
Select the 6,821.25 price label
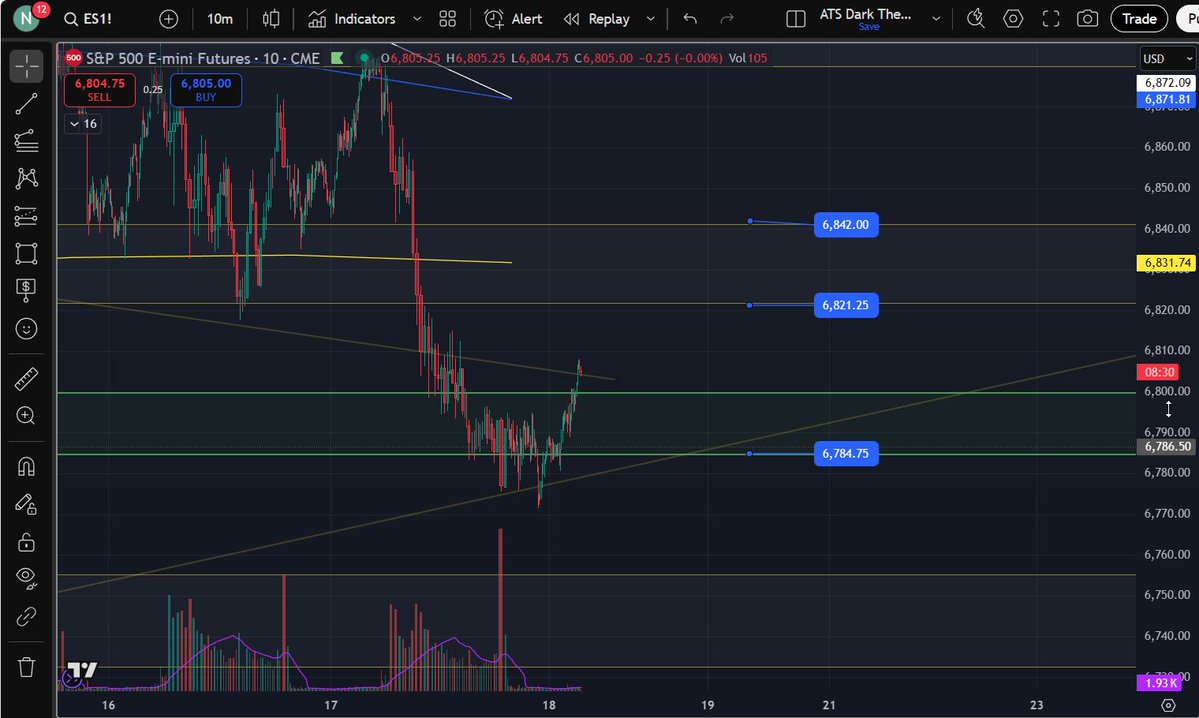tap(846, 305)
